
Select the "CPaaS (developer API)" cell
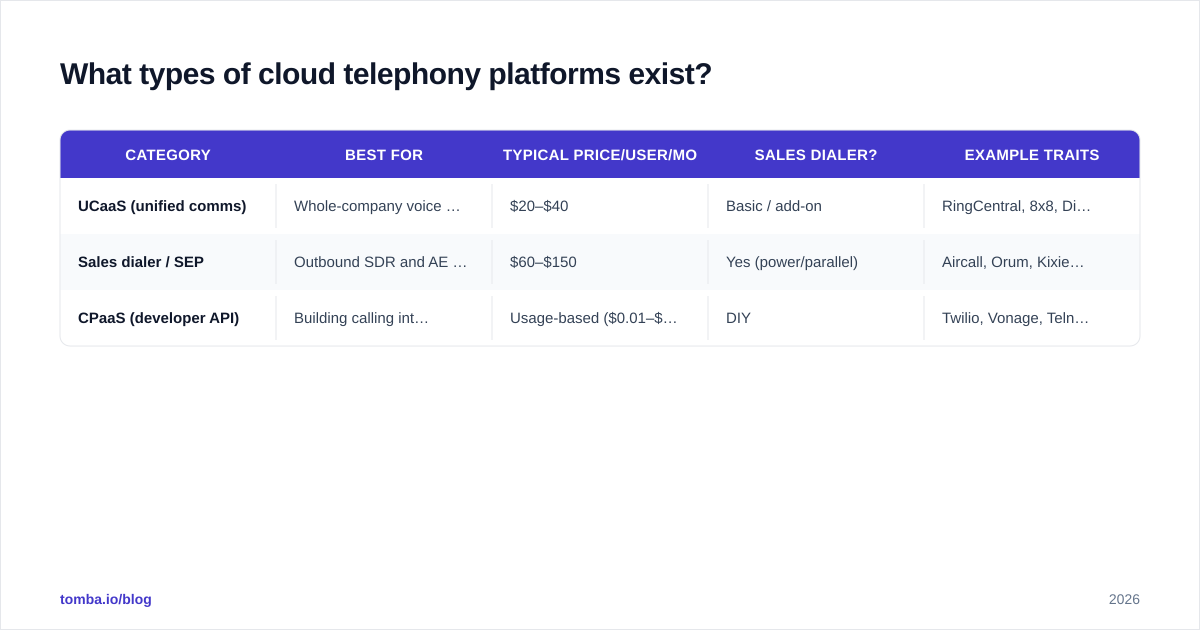tap(168, 318)
